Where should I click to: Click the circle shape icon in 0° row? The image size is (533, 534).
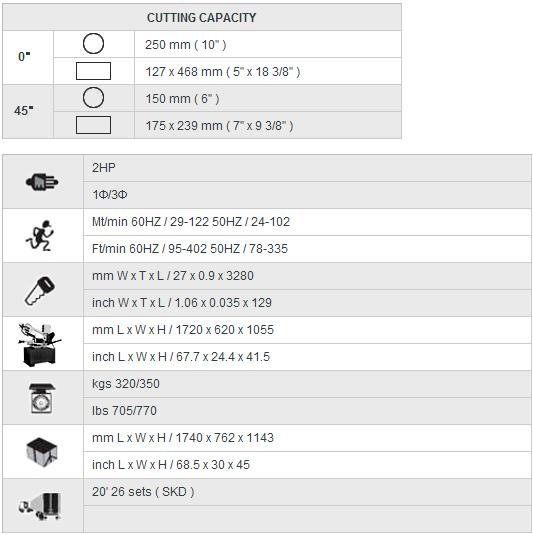tap(93, 44)
